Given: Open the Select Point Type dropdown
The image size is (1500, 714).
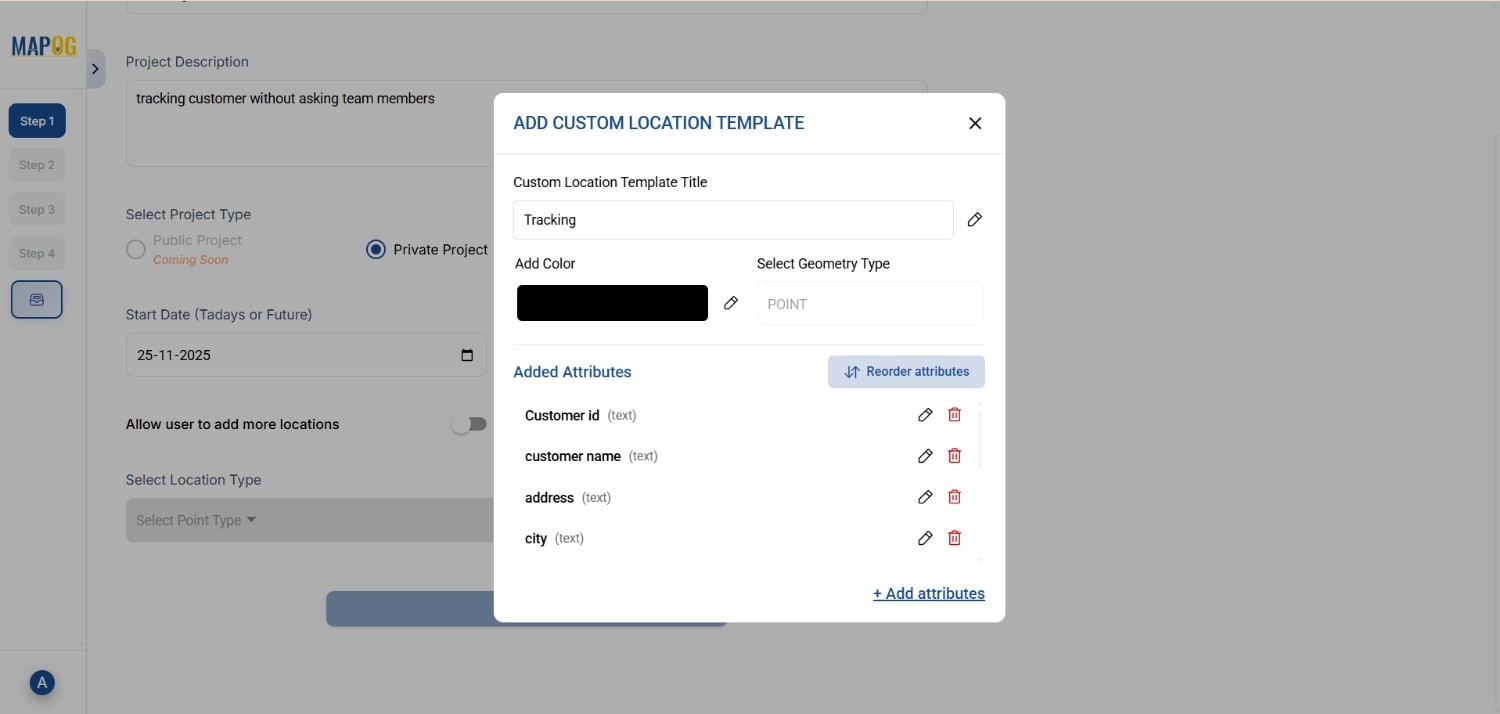Looking at the screenshot, I should (x=195, y=519).
